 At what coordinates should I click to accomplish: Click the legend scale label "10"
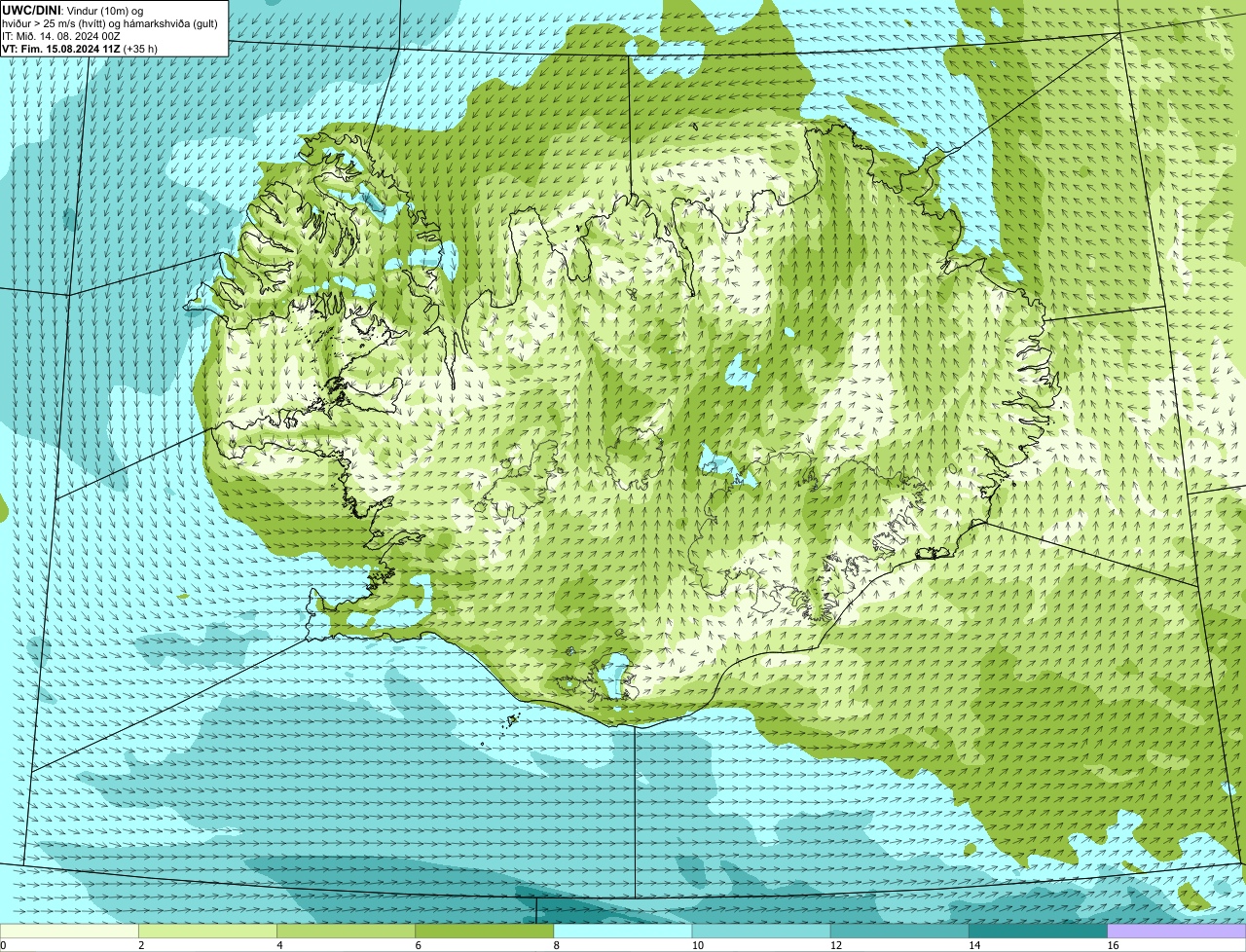pyautogui.click(x=698, y=945)
